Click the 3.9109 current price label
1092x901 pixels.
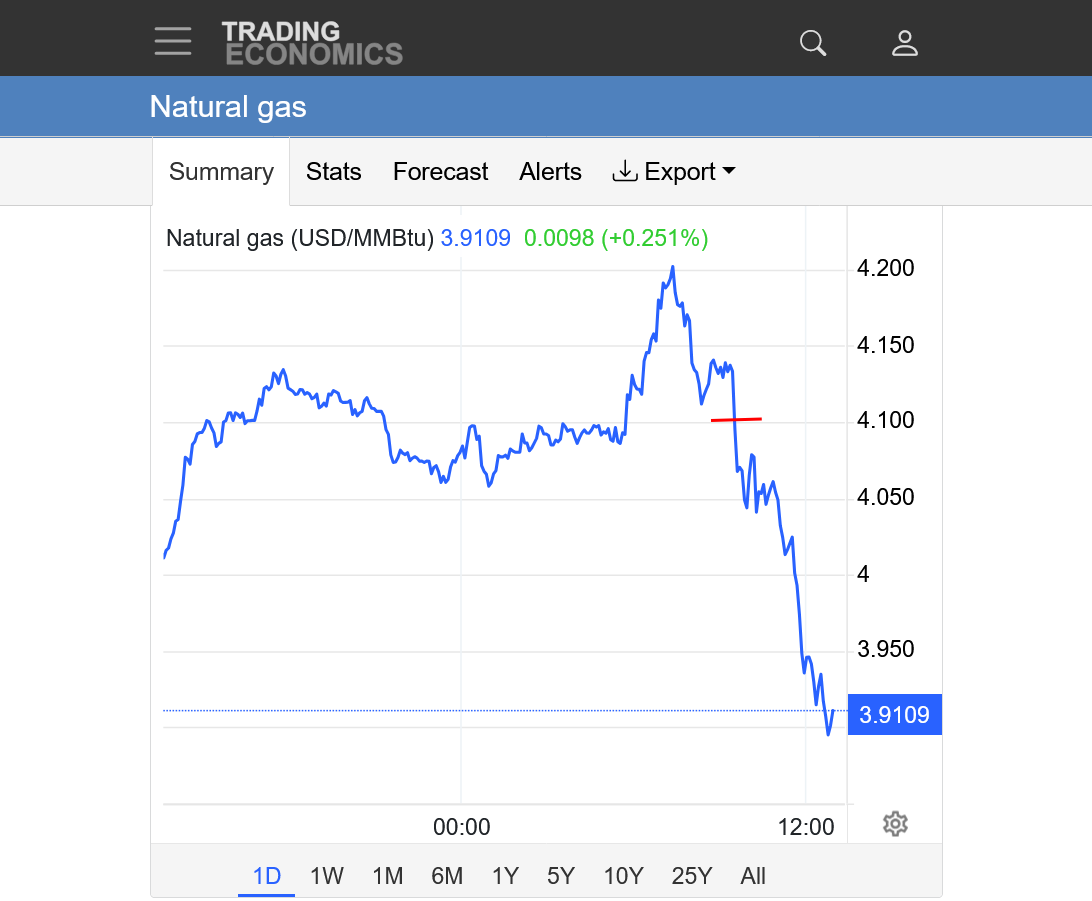[x=894, y=715]
